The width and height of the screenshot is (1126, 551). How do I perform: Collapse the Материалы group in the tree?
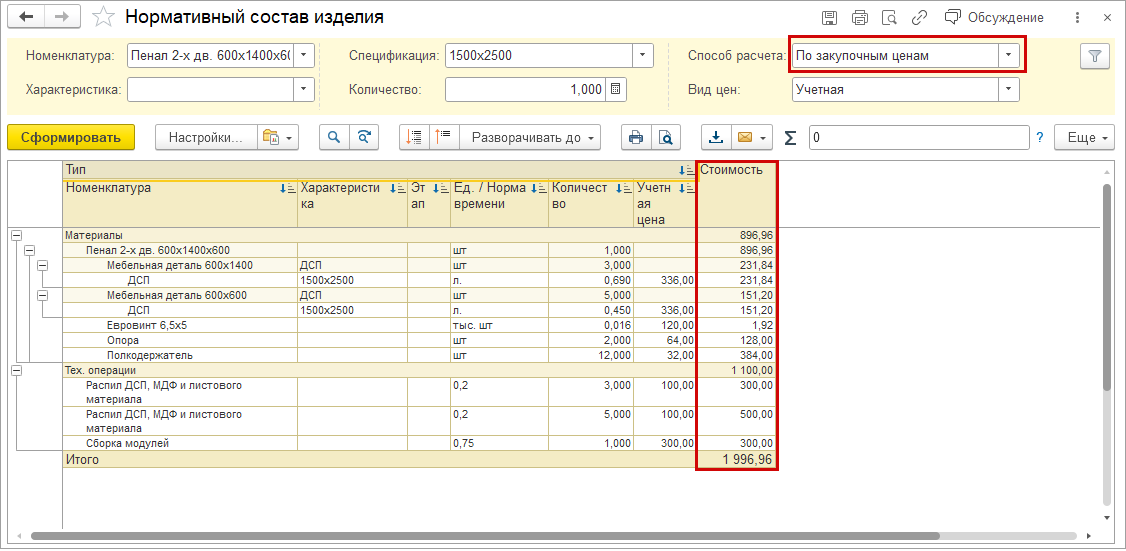point(16,235)
